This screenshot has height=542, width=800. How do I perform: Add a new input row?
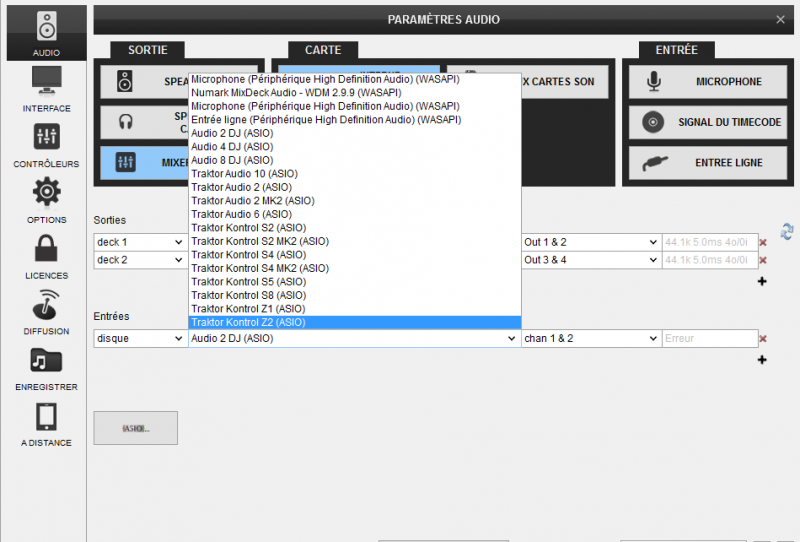click(762, 360)
